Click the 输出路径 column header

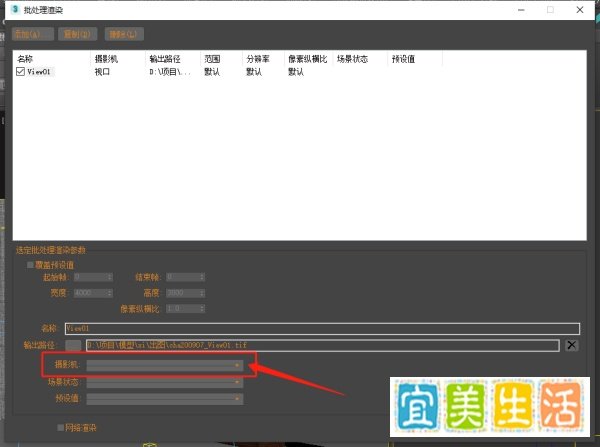tap(165, 59)
